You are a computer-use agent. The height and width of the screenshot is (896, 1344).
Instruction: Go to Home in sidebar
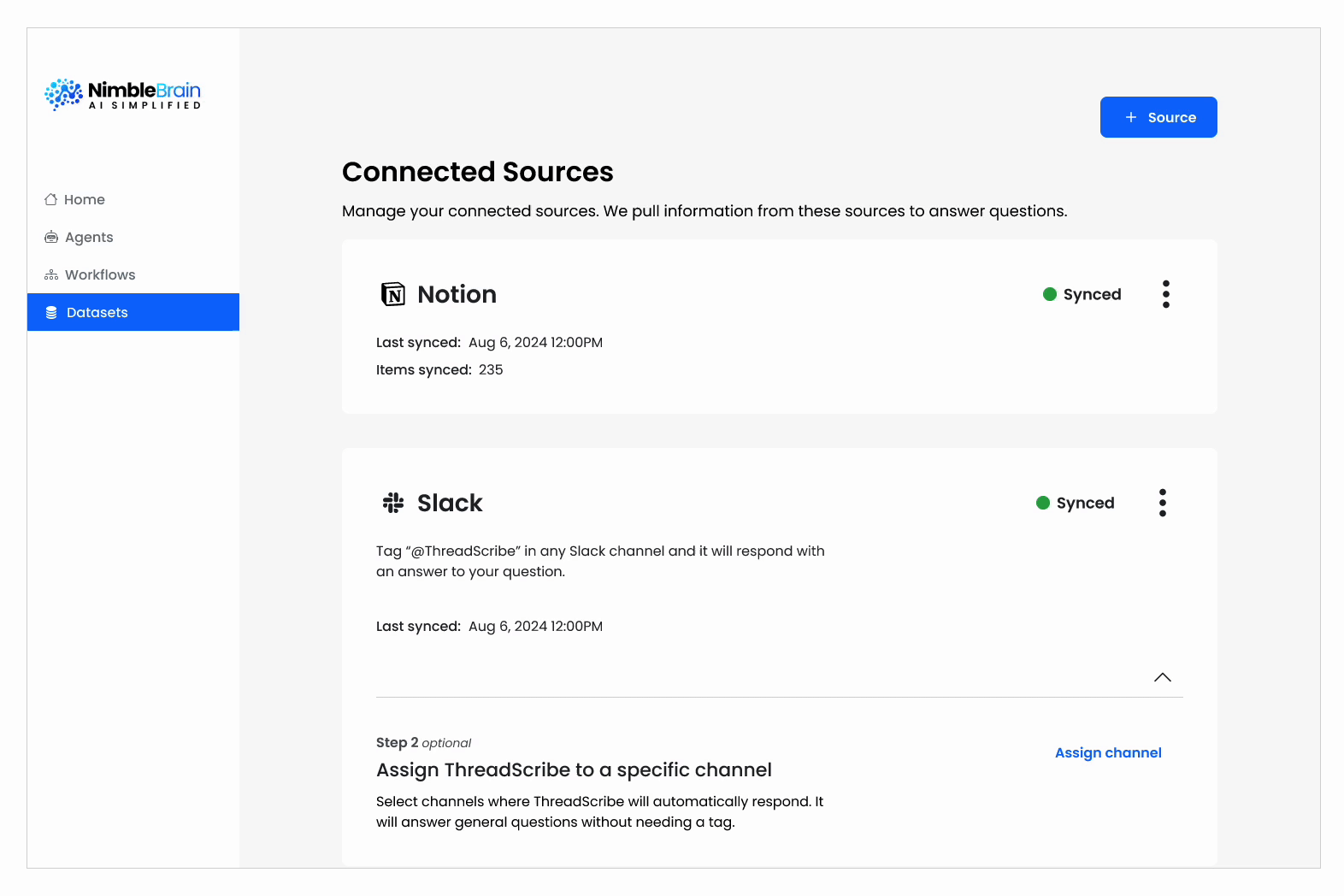click(84, 199)
